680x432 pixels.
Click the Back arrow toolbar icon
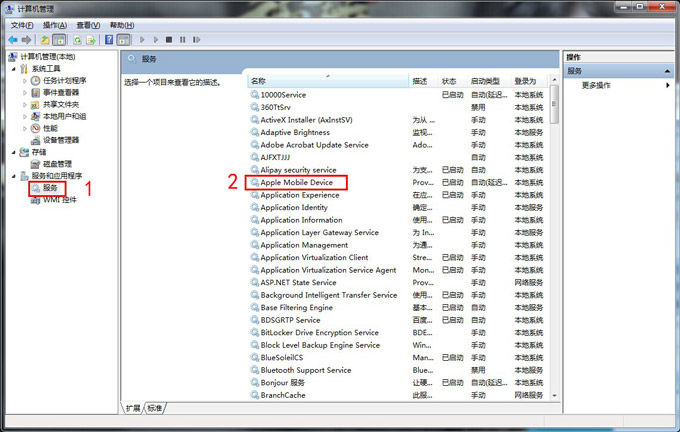[x=13, y=40]
